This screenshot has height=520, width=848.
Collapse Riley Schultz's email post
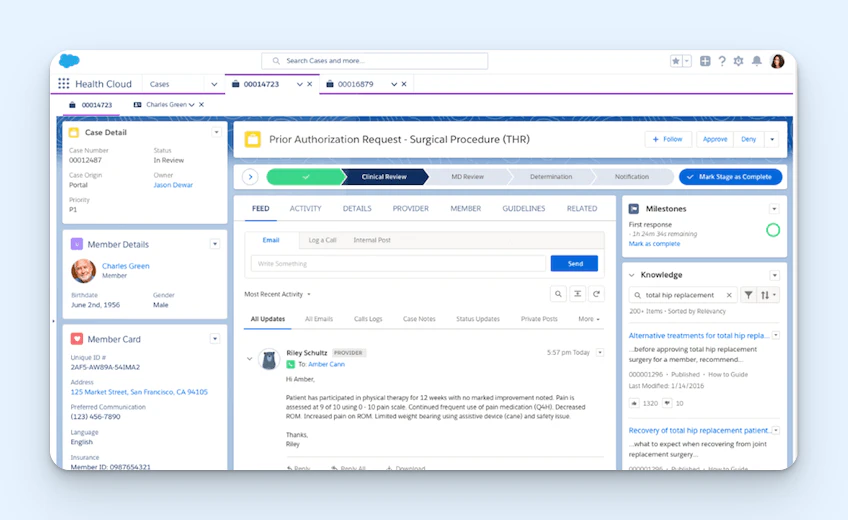[x=249, y=358]
